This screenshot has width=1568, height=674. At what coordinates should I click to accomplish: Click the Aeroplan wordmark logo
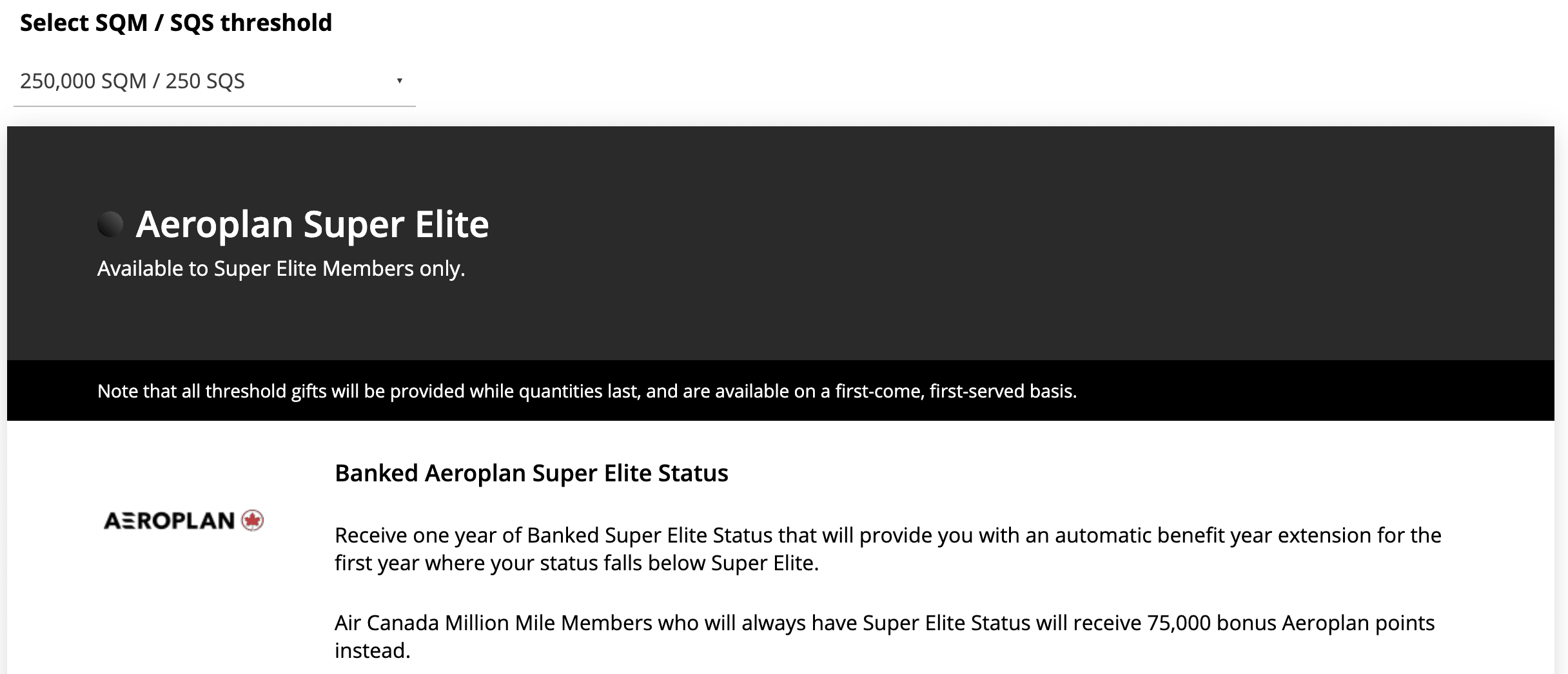point(169,521)
